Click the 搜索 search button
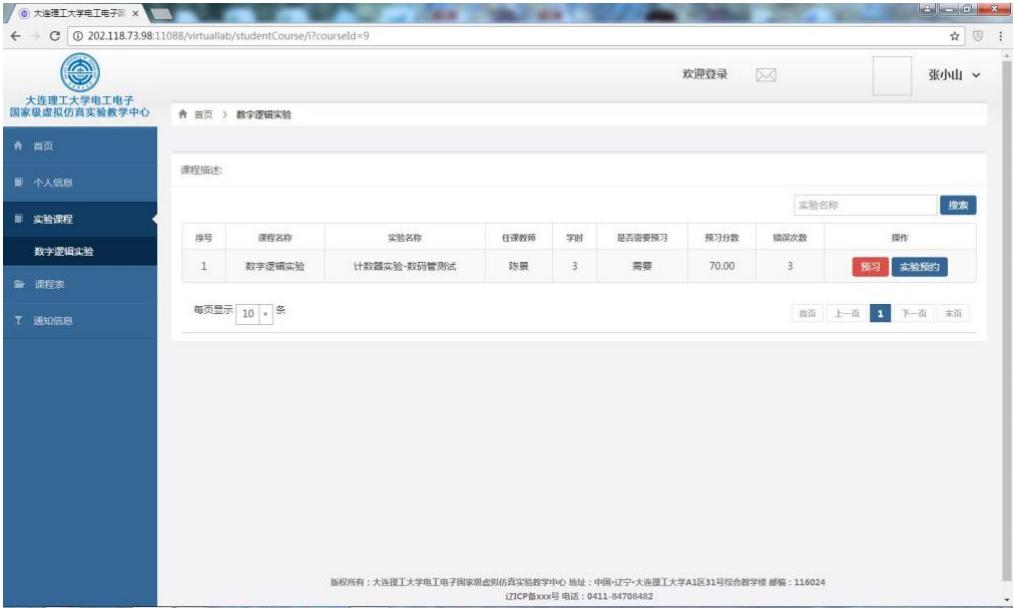 pyautogui.click(x=957, y=205)
